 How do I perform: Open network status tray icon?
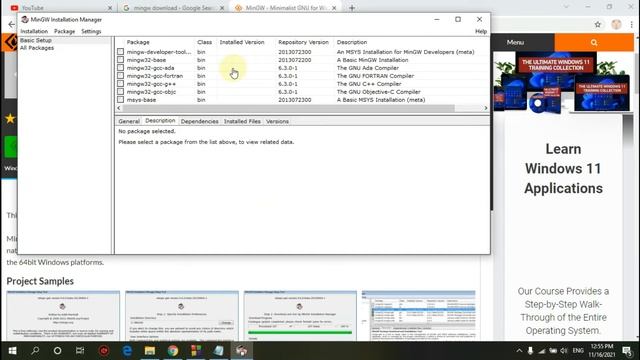542,351
